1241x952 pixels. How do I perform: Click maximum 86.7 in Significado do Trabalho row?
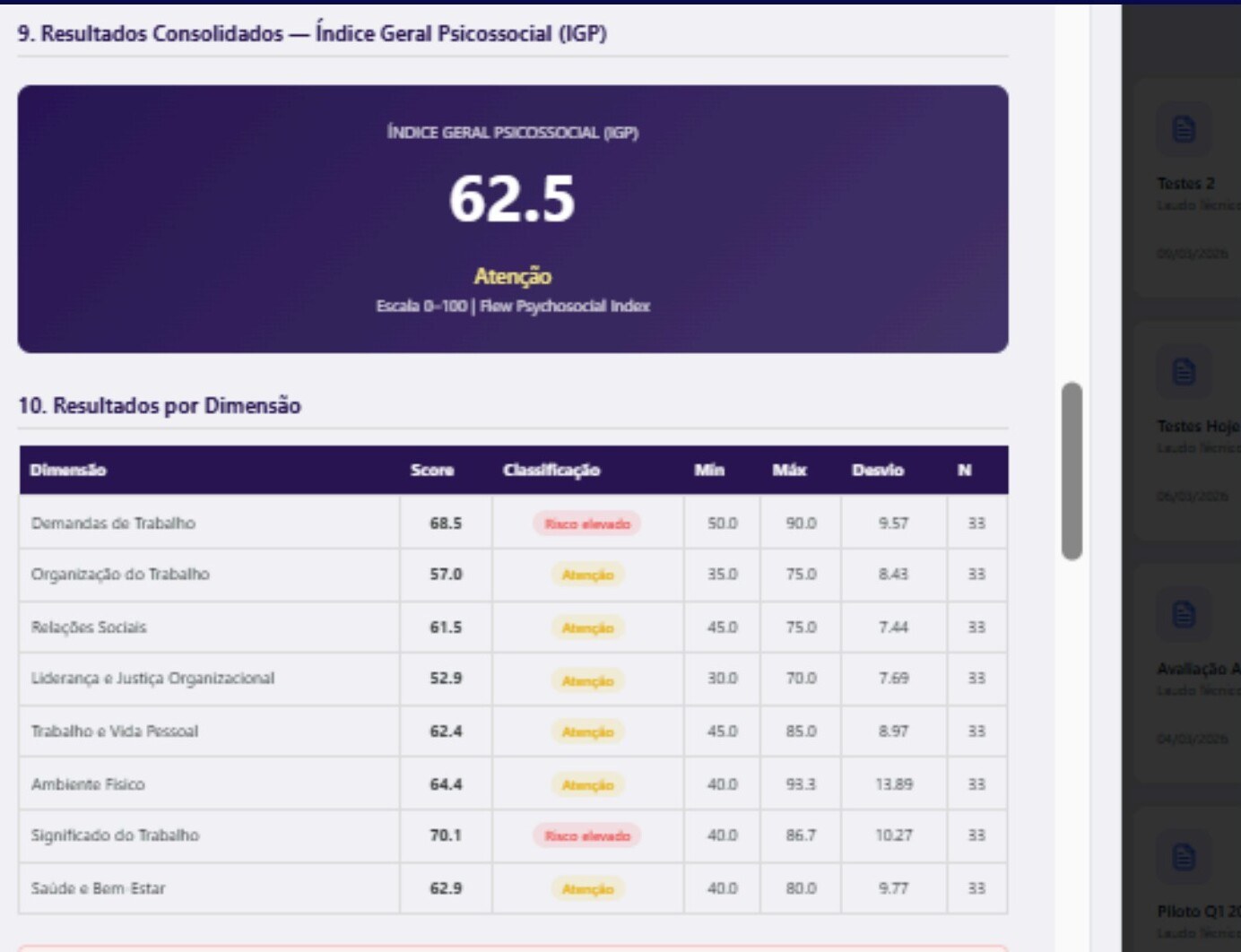tap(801, 835)
